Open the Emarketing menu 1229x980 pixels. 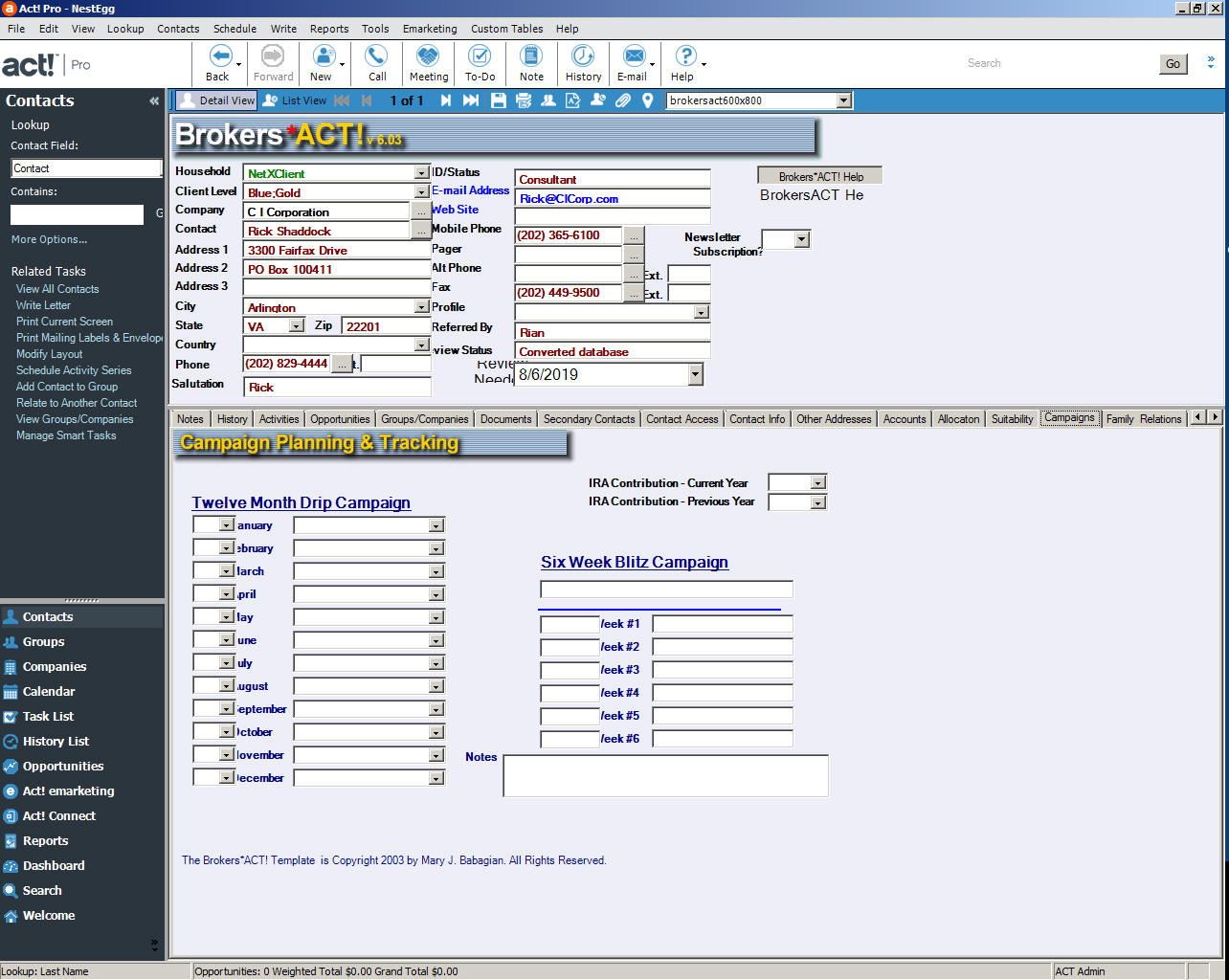430,29
